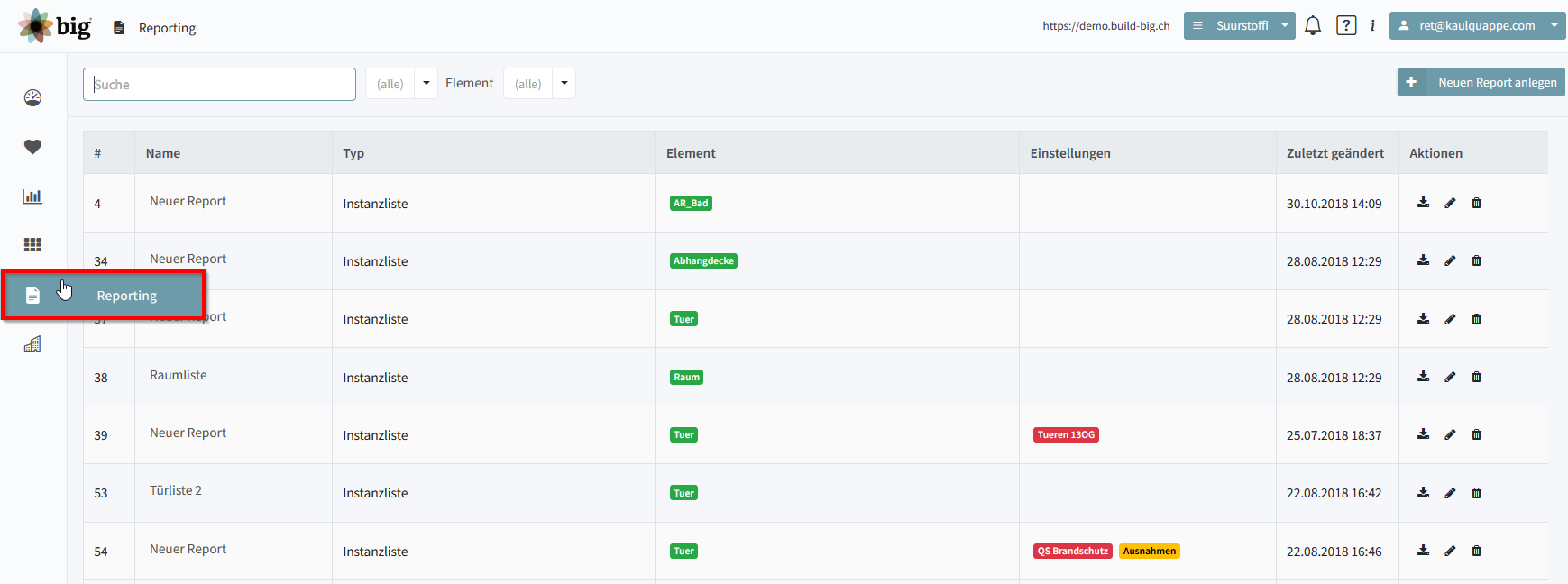Open the info 'i' icon
The width and height of the screenshot is (1568, 584).
pyautogui.click(x=1372, y=25)
